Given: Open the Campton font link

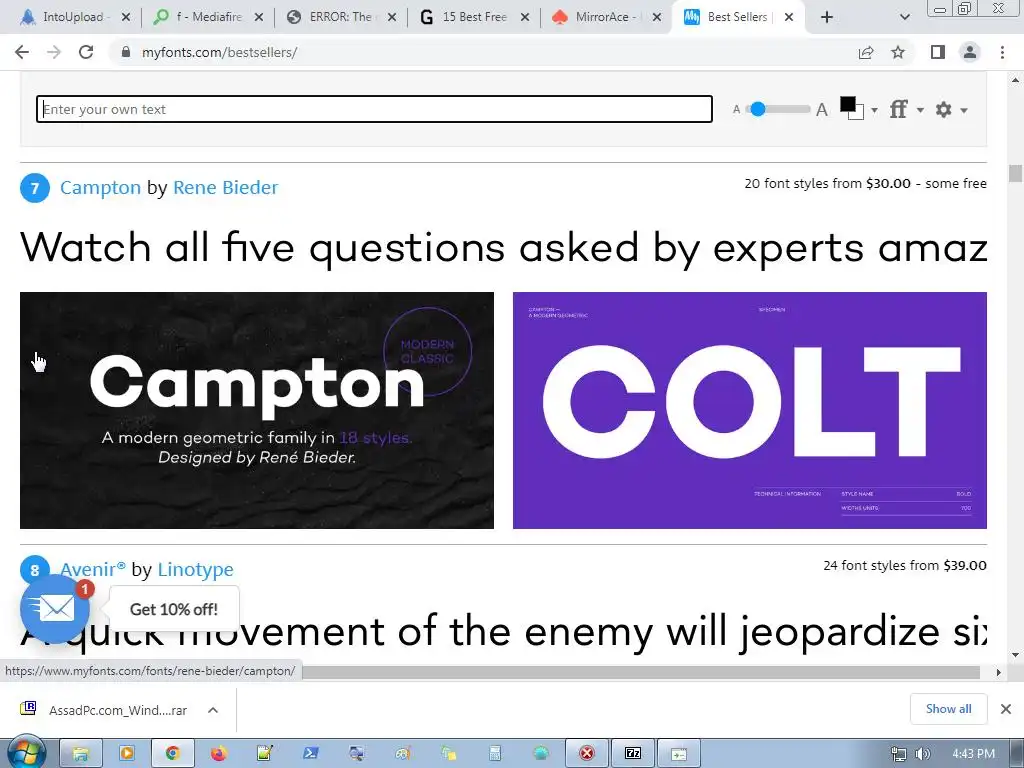Looking at the screenshot, I should tap(101, 187).
